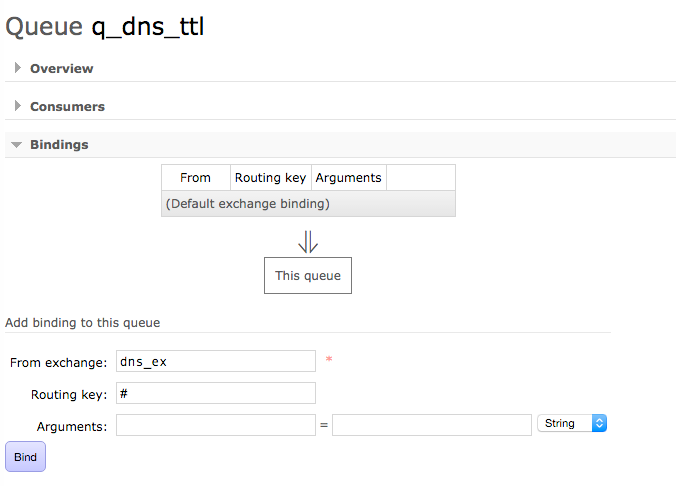
Task: Click the blue dropdown arrows beside String
Action: [x=599, y=423]
